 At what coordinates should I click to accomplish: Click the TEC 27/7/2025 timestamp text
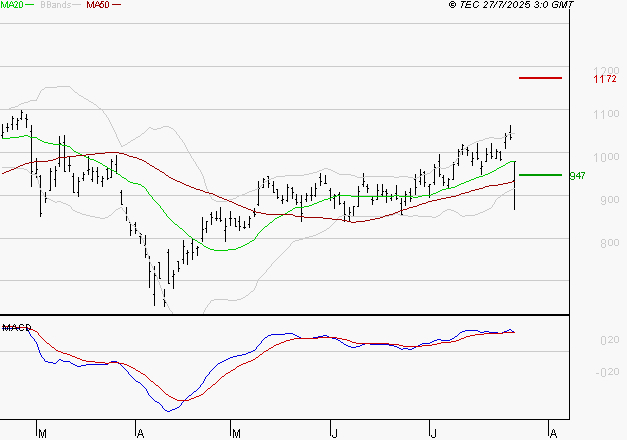click(x=511, y=5)
